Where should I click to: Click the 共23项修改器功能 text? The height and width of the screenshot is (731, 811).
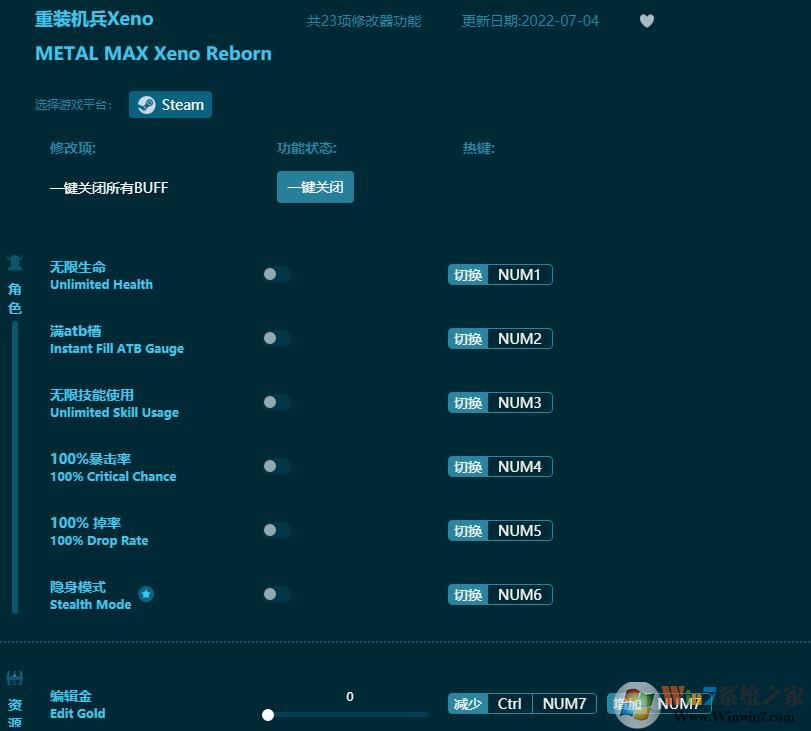pos(364,21)
